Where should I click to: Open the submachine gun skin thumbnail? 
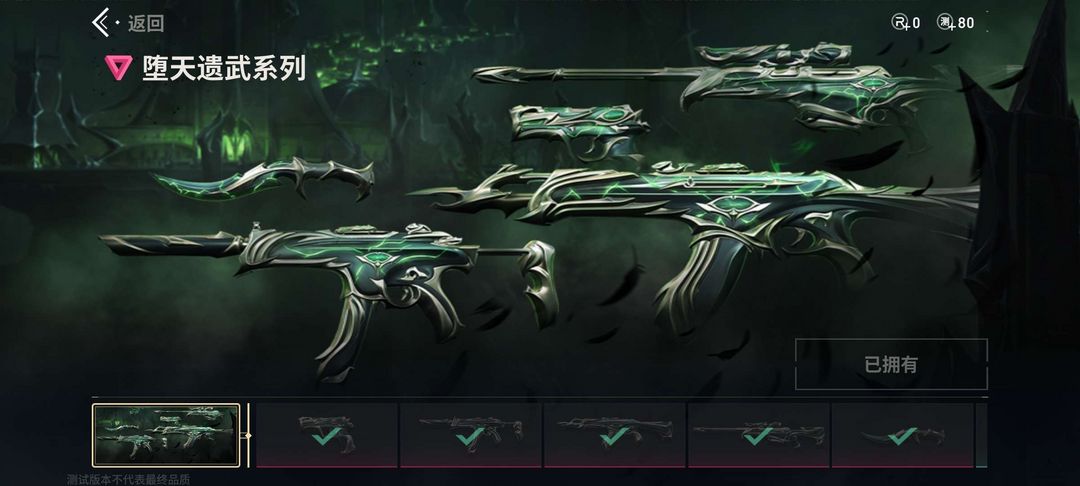(470, 435)
